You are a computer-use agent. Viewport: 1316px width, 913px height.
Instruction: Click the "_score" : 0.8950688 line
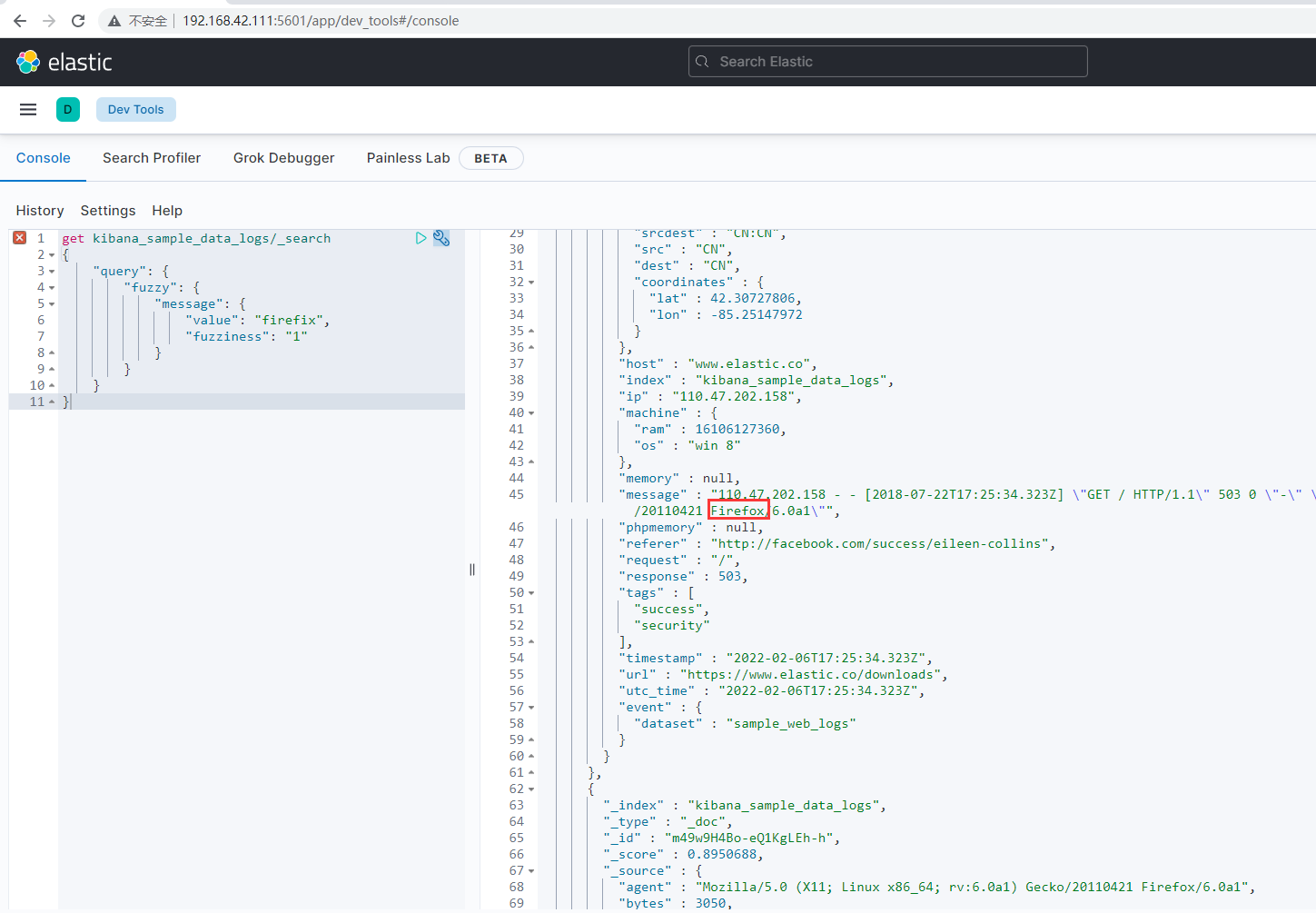(684, 855)
